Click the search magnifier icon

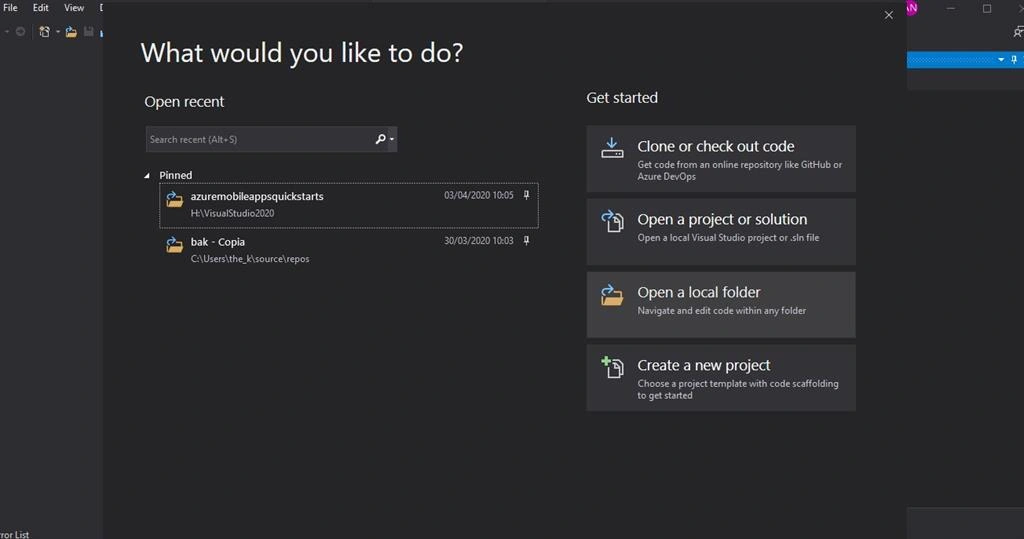pyautogui.click(x=380, y=139)
